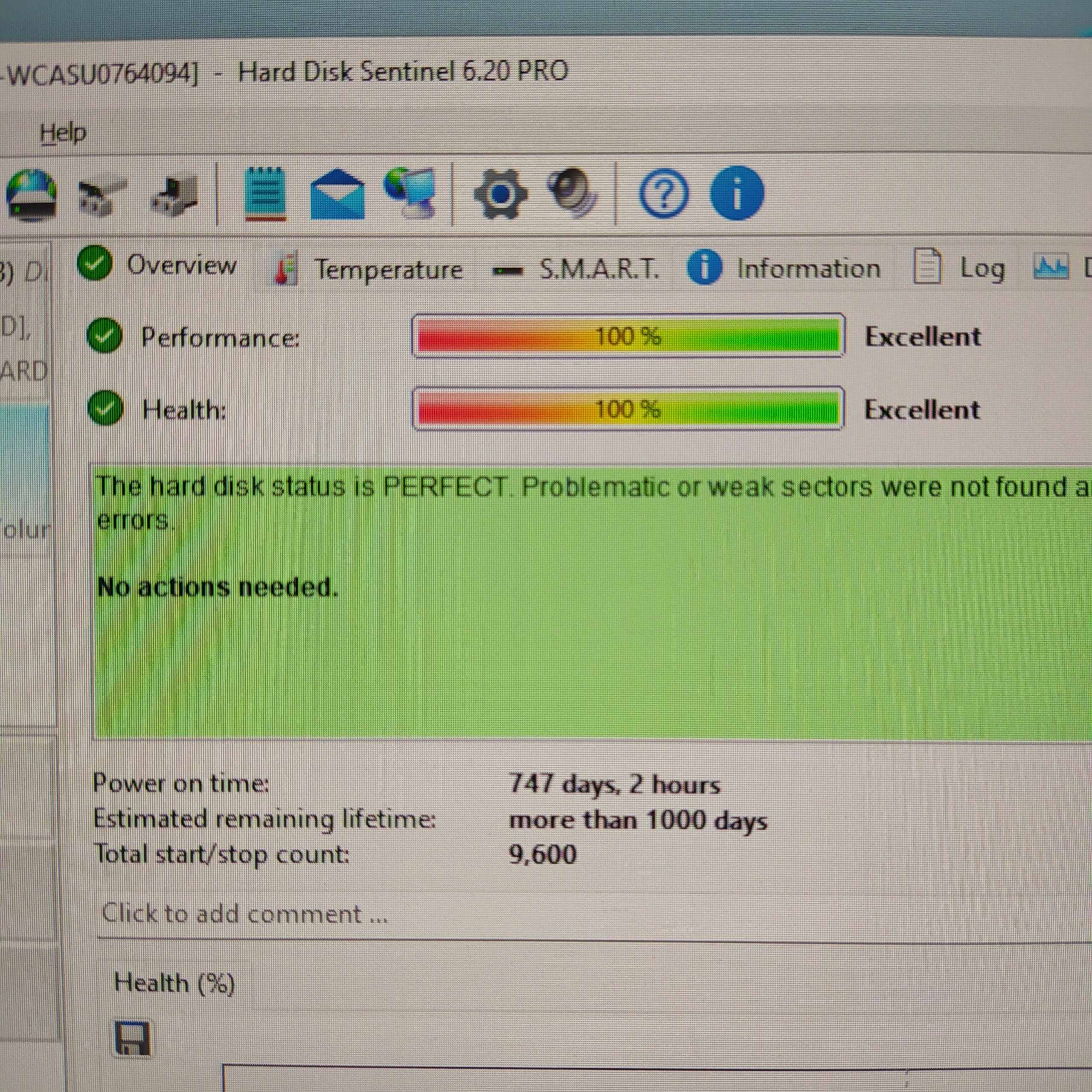1092x1092 pixels.
Task: Open the Help menu
Action: click(63, 134)
